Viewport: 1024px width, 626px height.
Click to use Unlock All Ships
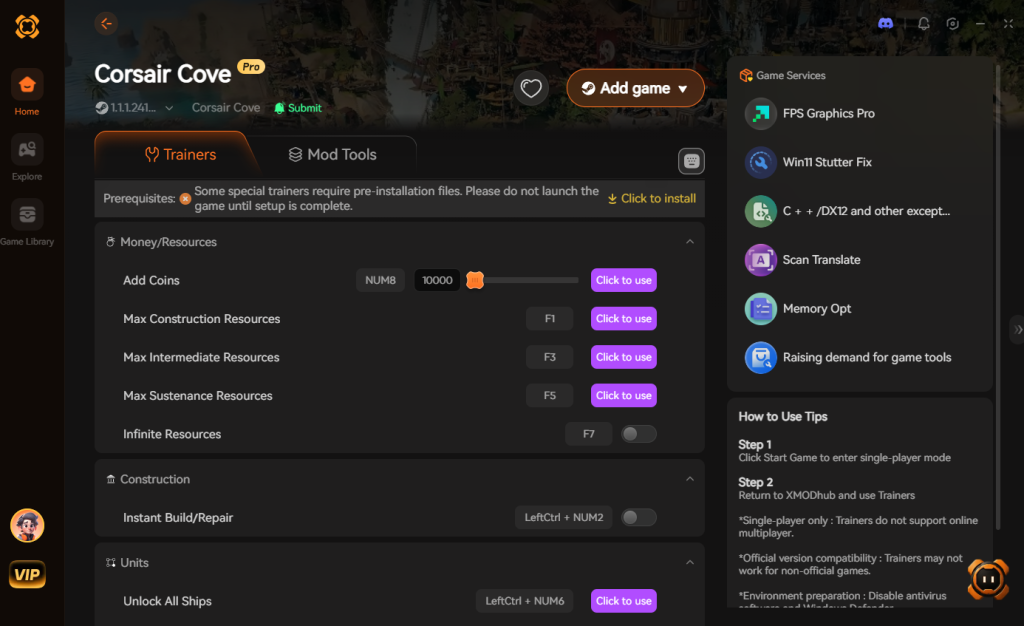pos(624,601)
